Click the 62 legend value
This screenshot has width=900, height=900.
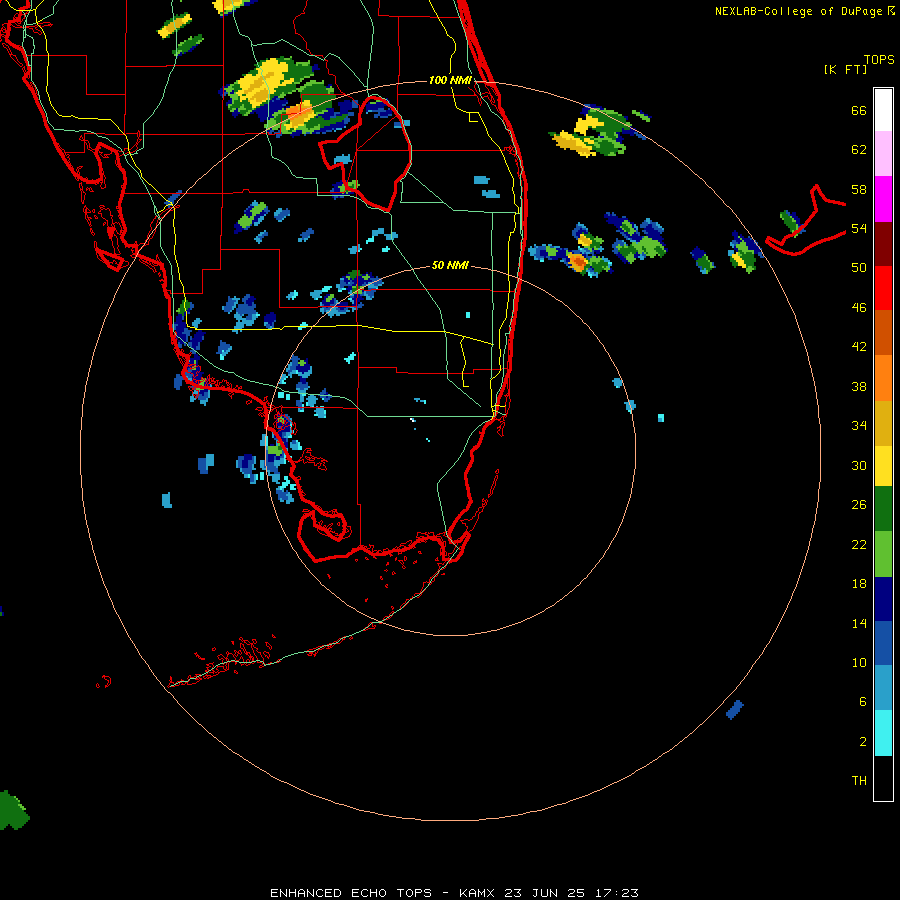click(859, 150)
